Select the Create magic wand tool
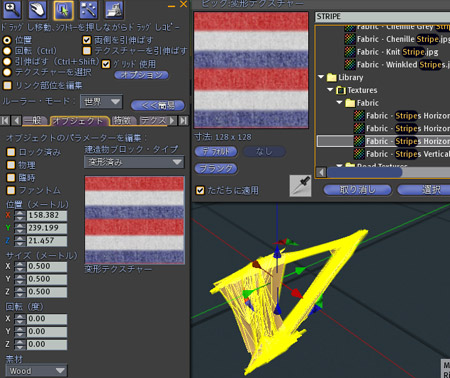Viewport: 450px width, 378px height. tap(88, 10)
